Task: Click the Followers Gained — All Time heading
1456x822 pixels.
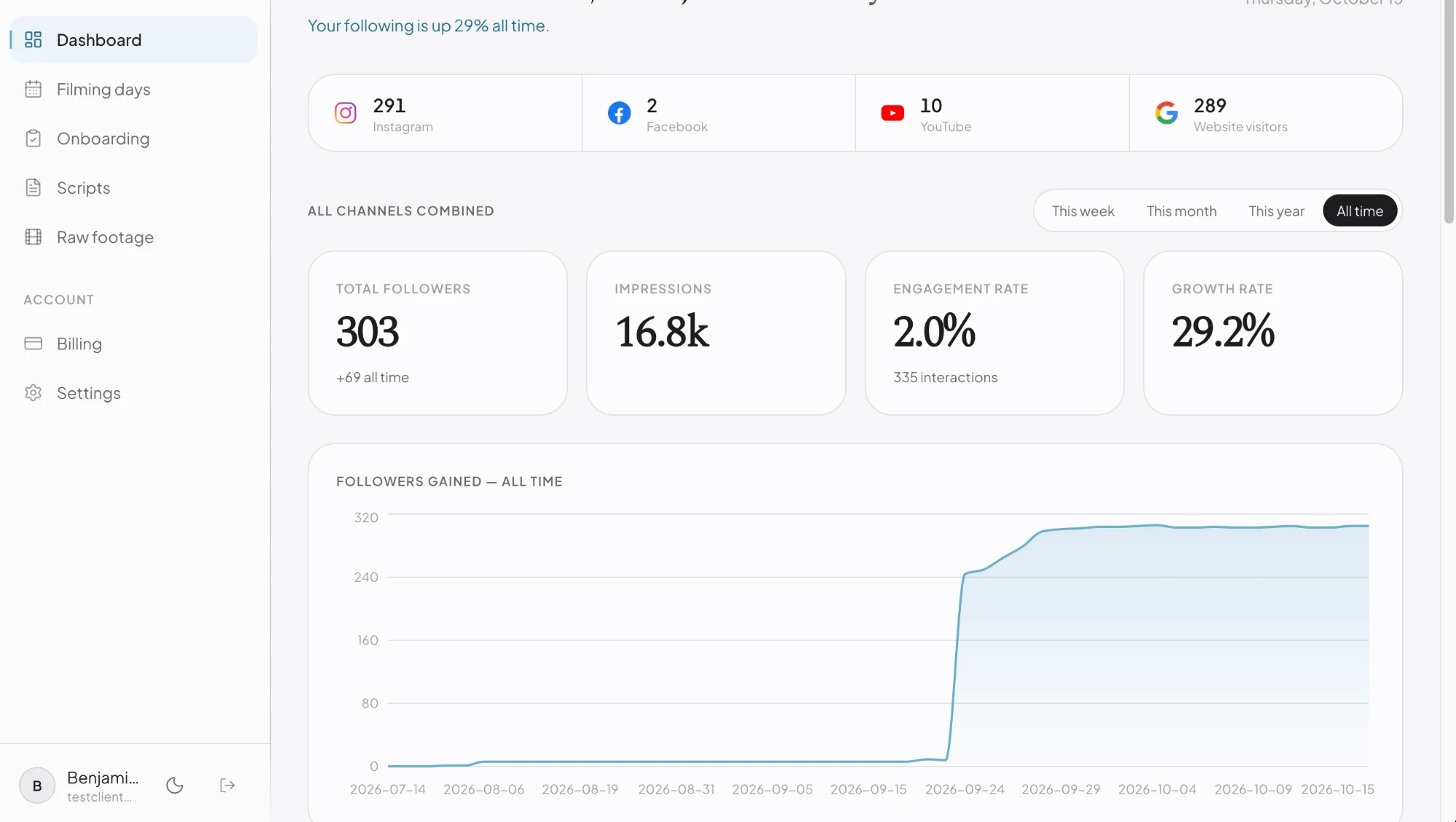Action: pos(449,481)
